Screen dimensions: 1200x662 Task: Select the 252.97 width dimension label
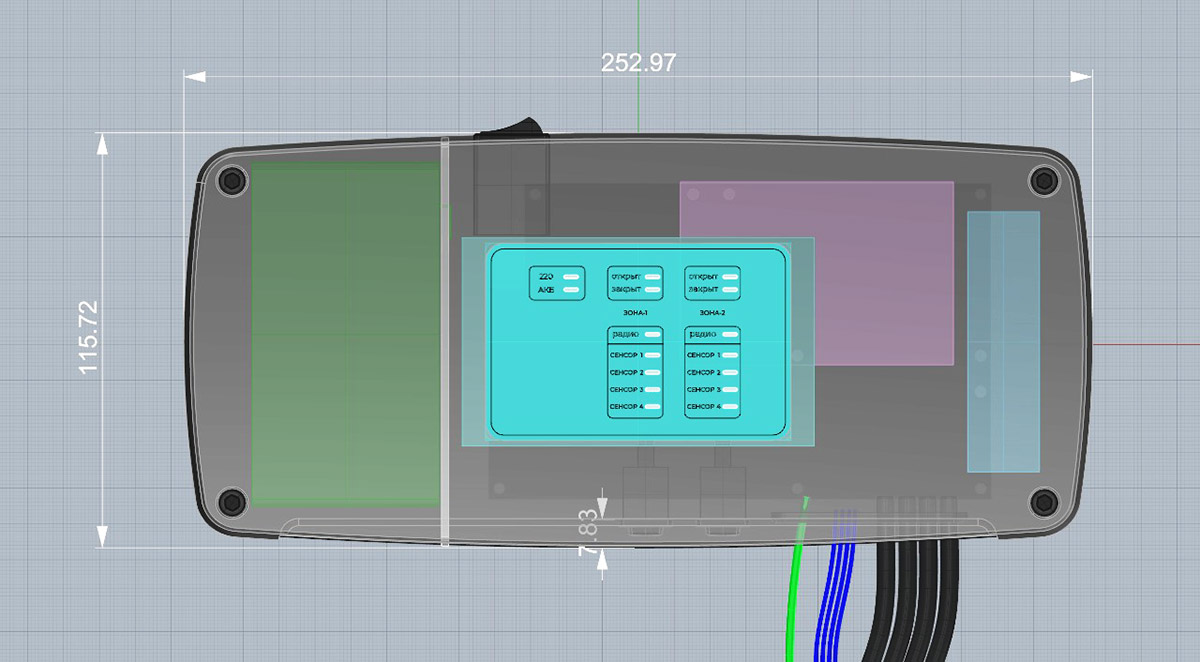638,63
